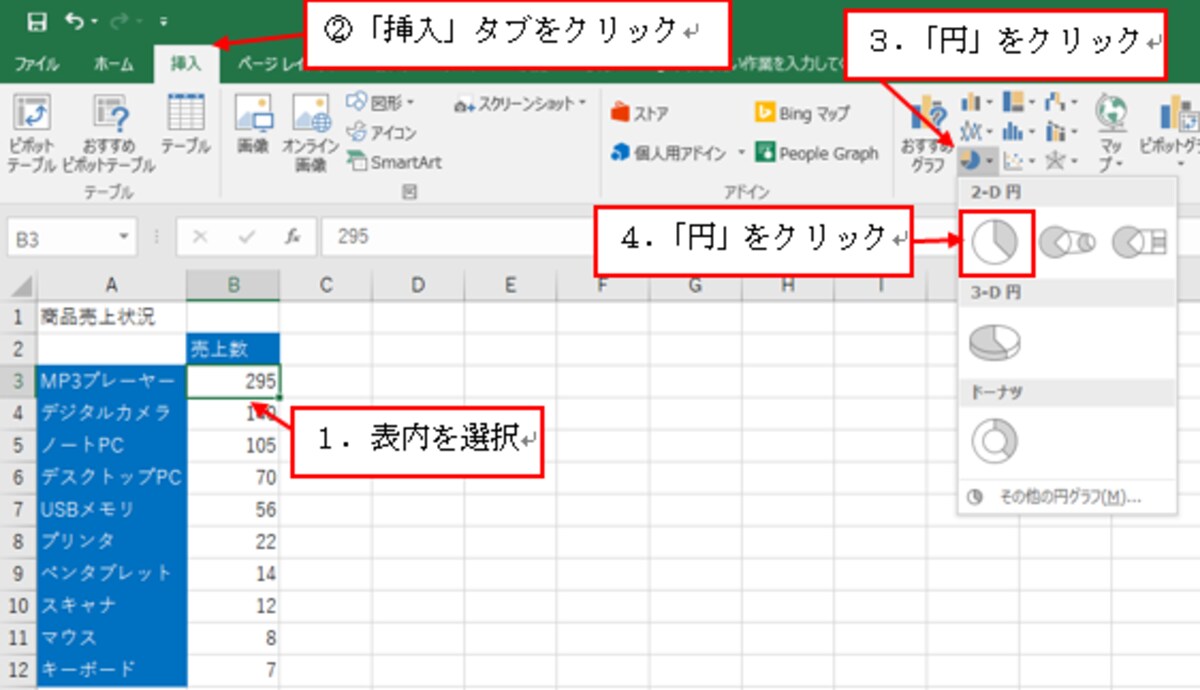Open Customize Quick Access Toolbar dropdown
This screenshot has width=1200, height=690.
[x=162, y=21]
